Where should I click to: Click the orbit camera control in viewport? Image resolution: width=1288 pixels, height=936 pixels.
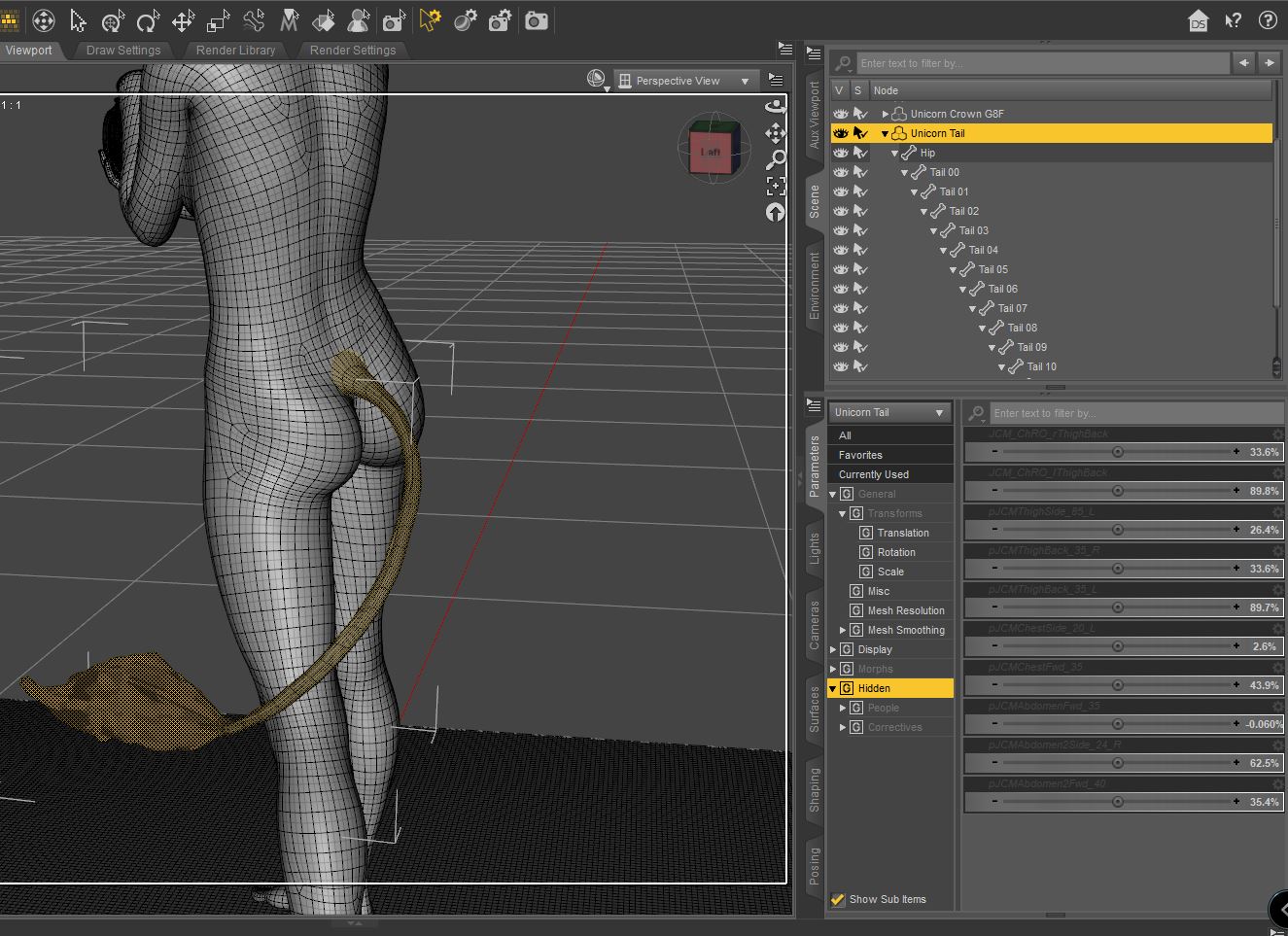(x=775, y=106)
